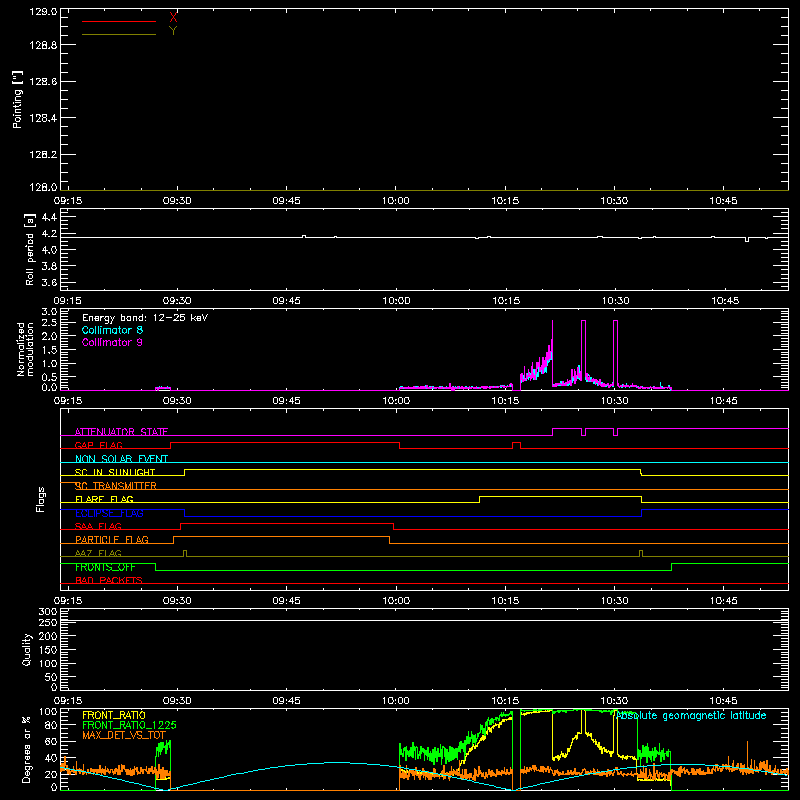Click the 80 tick on Degrees axis

coord(51,725)
